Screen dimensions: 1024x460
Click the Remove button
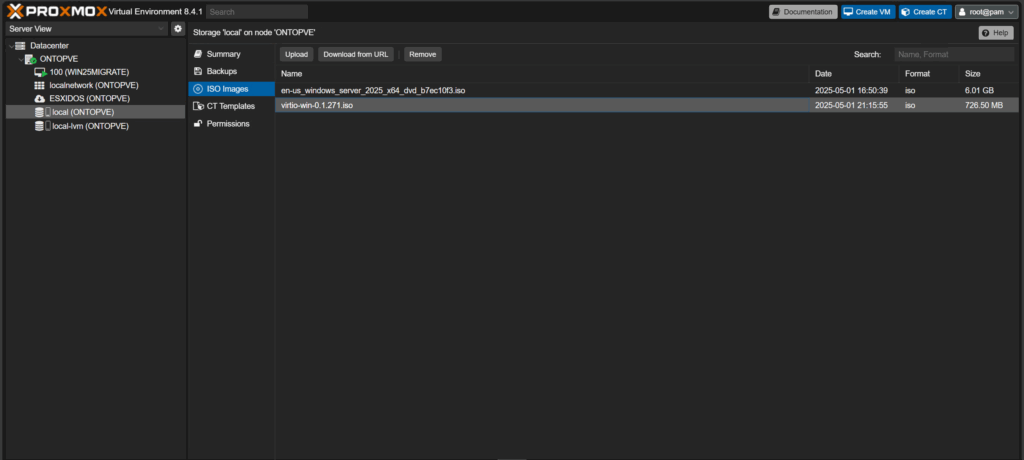pyautogui.click(x=423, y=54)
